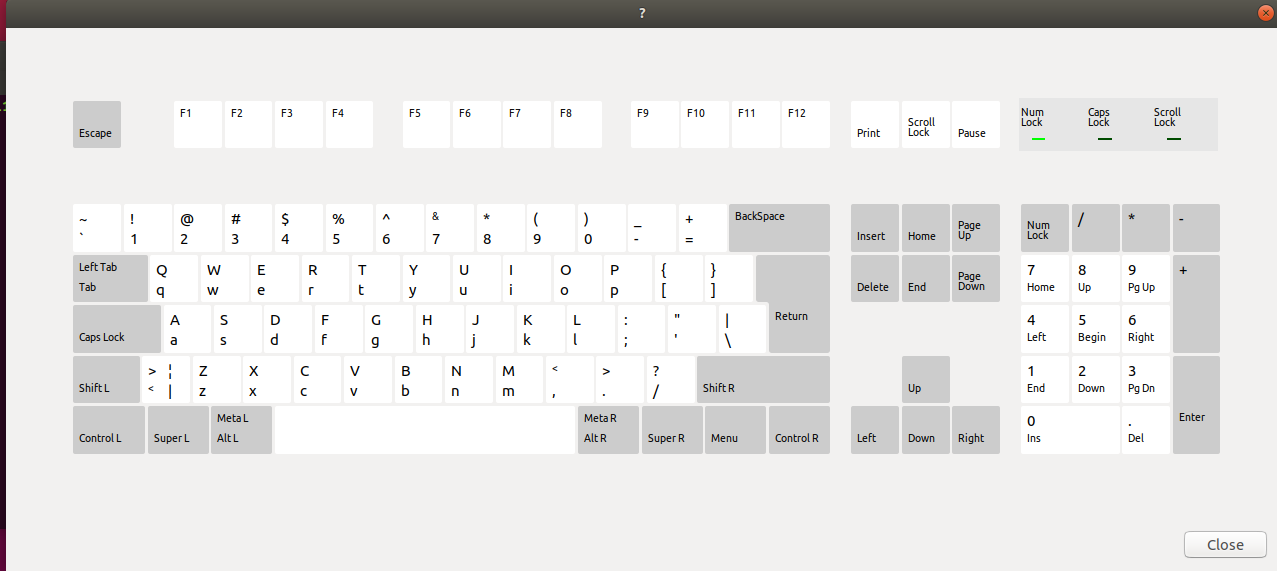Image resolution: width=1277 pixels, height=571 pixels.
Task: Click the F1 function key
Action: tap(198, 124)
